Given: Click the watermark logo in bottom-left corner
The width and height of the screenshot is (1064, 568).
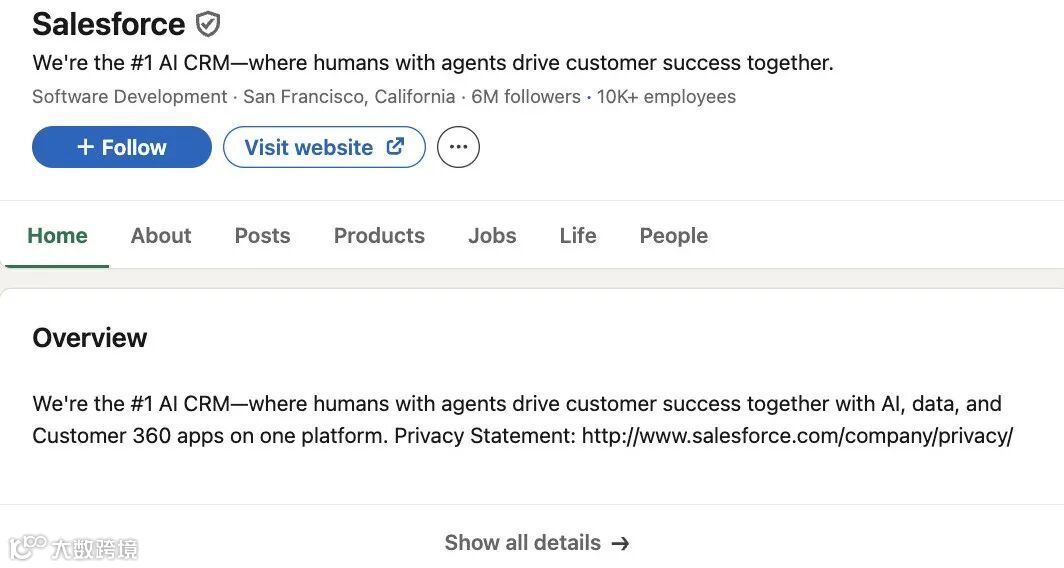Looking at the screenshot, I should (73, 548).
